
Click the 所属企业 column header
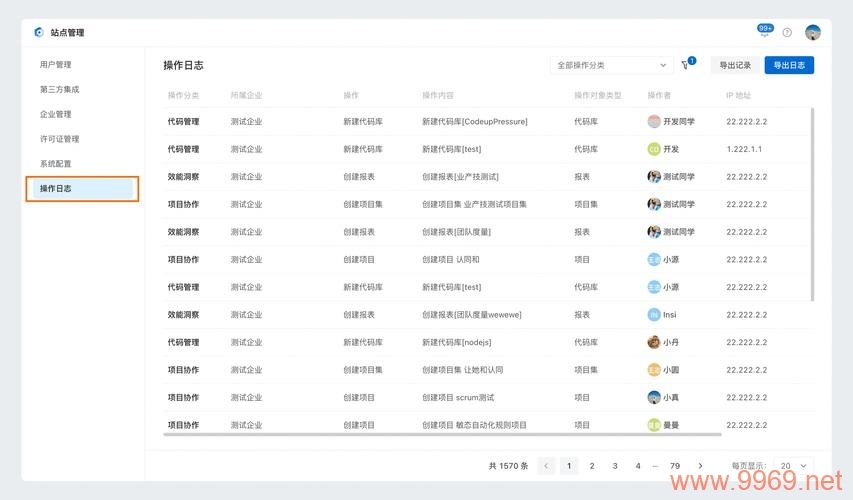click(246, 95)
